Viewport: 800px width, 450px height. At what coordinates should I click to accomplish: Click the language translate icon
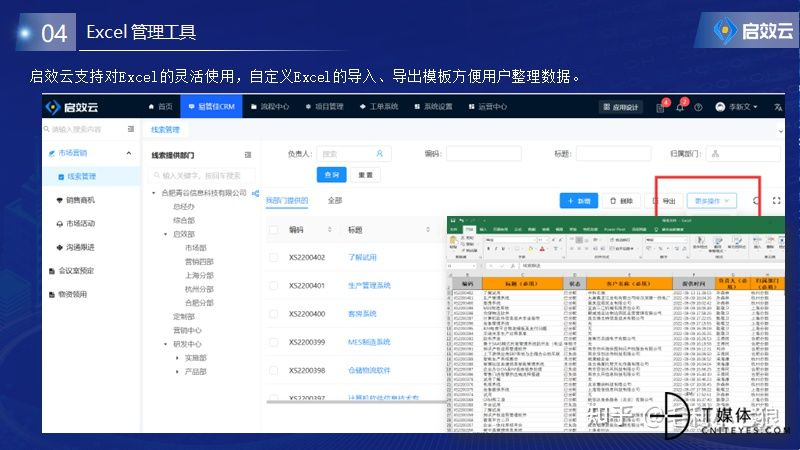pyautogui.click(x=778, y=107)
